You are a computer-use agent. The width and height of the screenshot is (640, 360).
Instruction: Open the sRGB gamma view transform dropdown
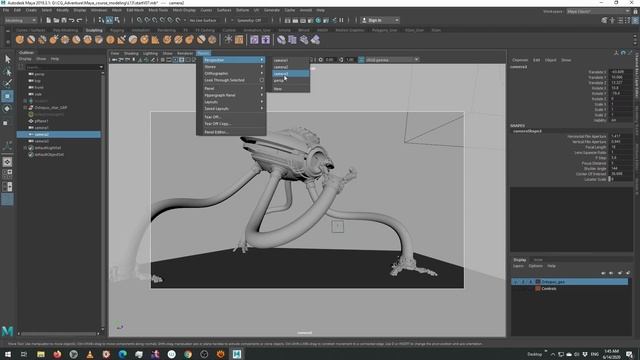[392, 60]
